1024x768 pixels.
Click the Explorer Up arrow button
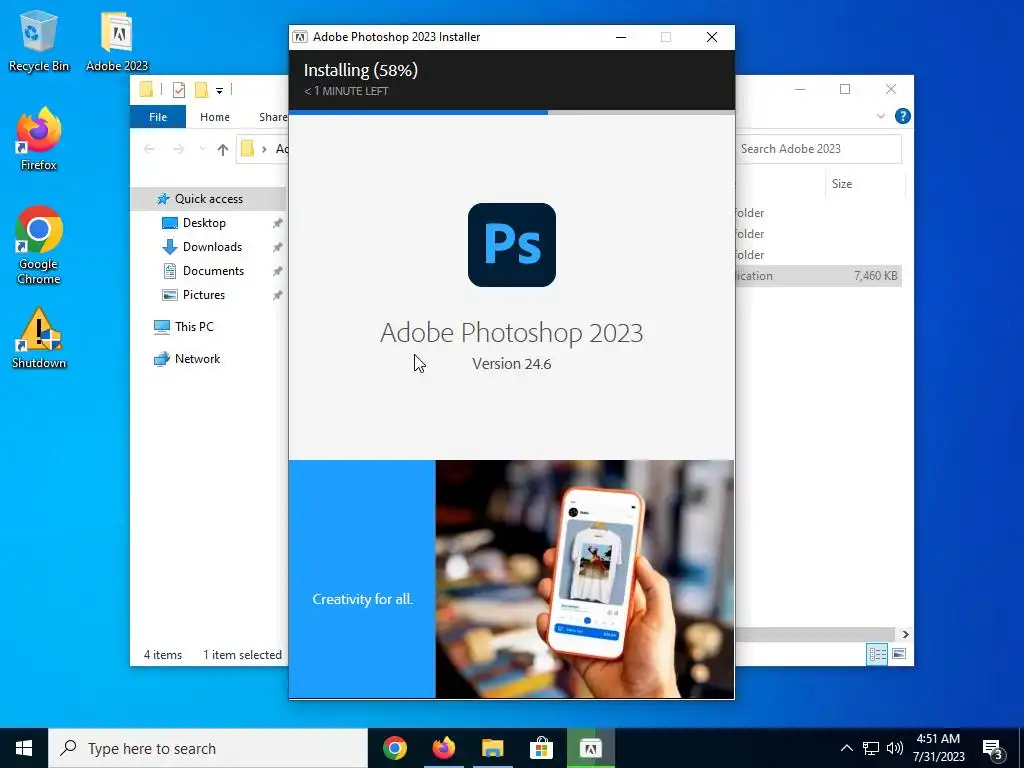(x=223, y=150)
